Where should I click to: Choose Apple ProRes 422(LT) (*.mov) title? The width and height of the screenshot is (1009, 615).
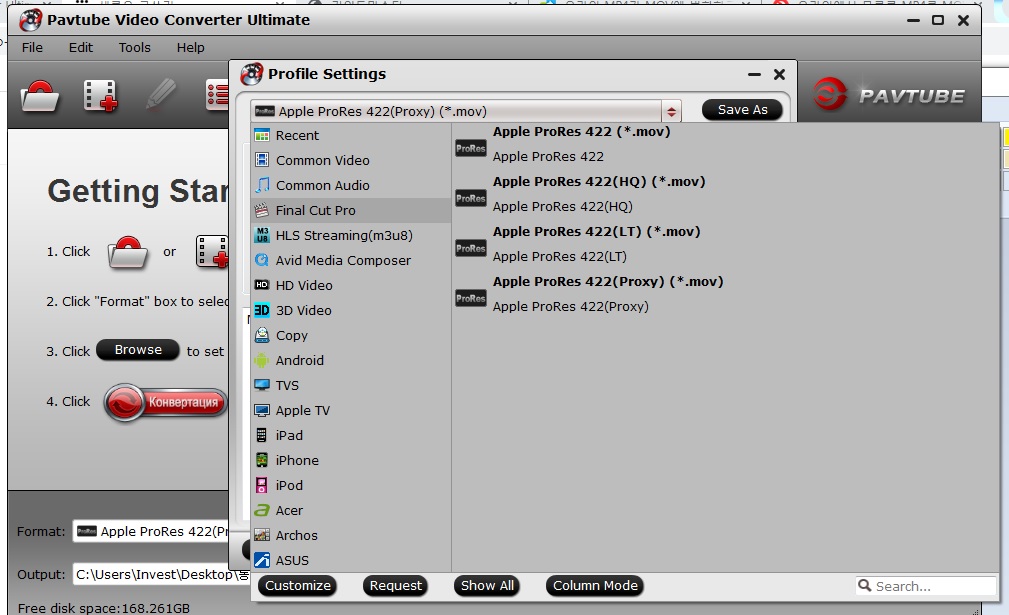(x=597, y=232)
